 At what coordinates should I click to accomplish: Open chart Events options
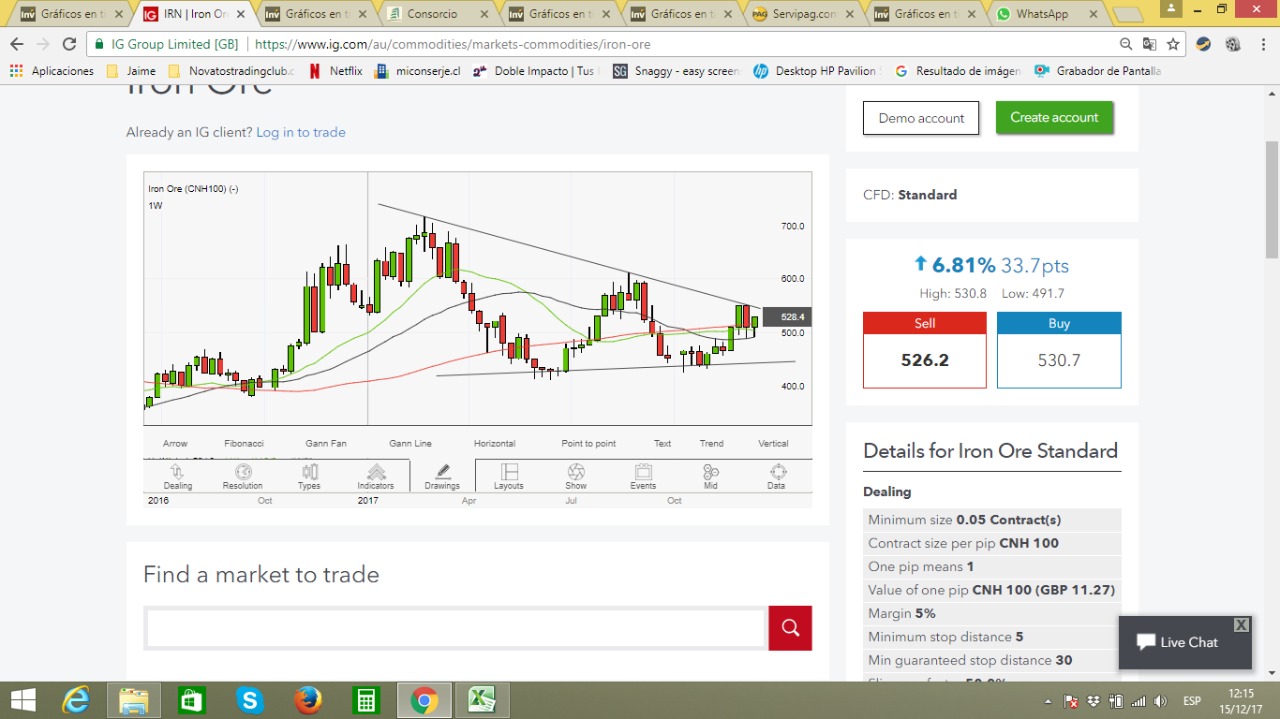coord(643,476)
